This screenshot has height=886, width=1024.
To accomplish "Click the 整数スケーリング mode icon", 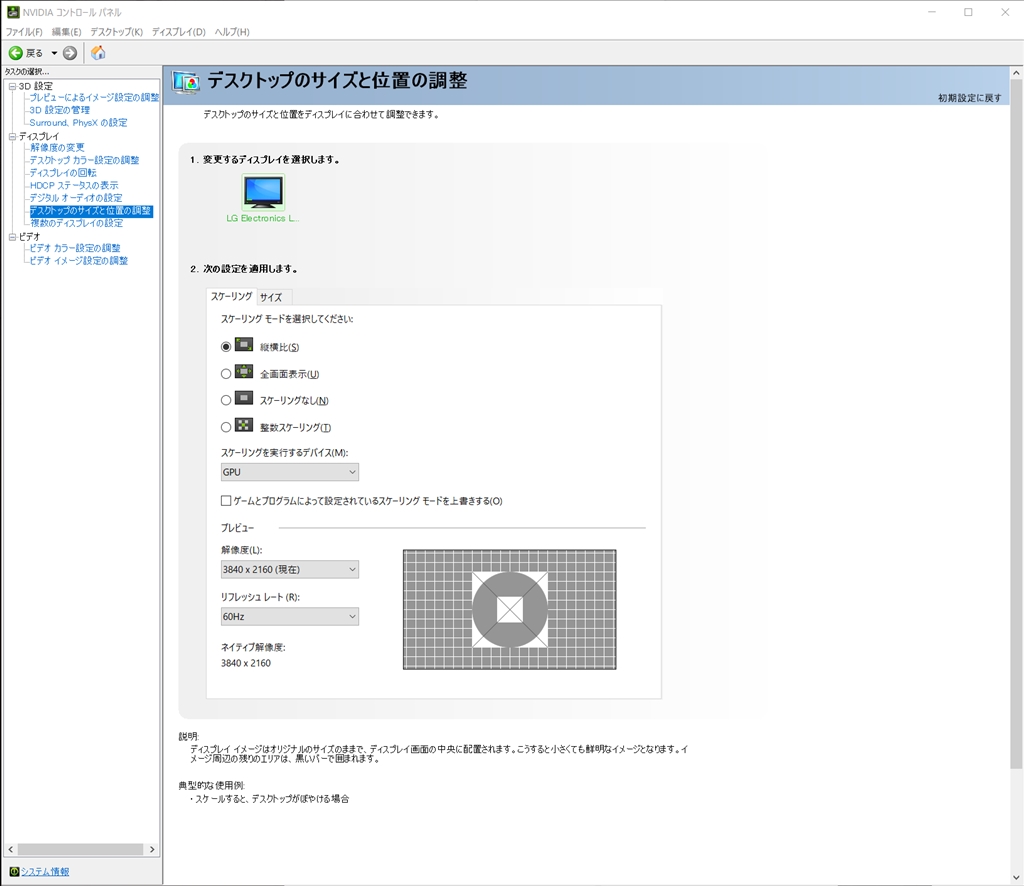I will [244, 425].
